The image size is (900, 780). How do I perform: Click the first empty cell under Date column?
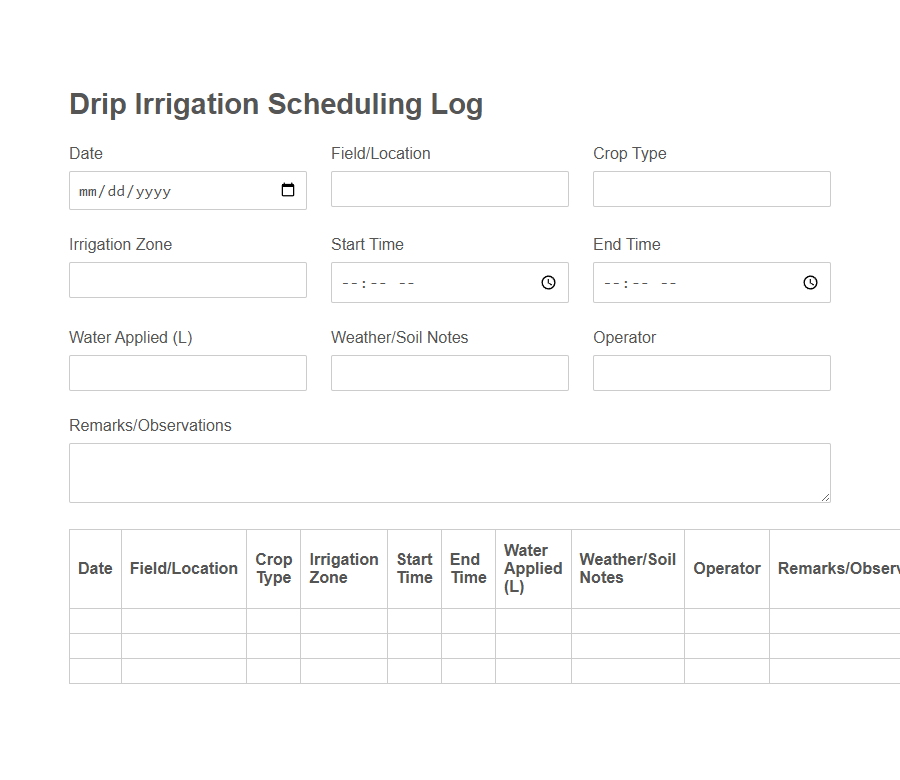tap(95, 620)
